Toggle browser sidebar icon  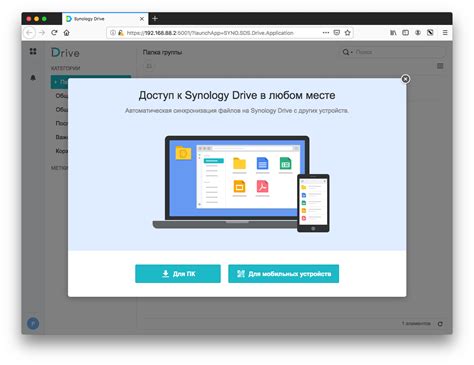[x=405, y=33]
